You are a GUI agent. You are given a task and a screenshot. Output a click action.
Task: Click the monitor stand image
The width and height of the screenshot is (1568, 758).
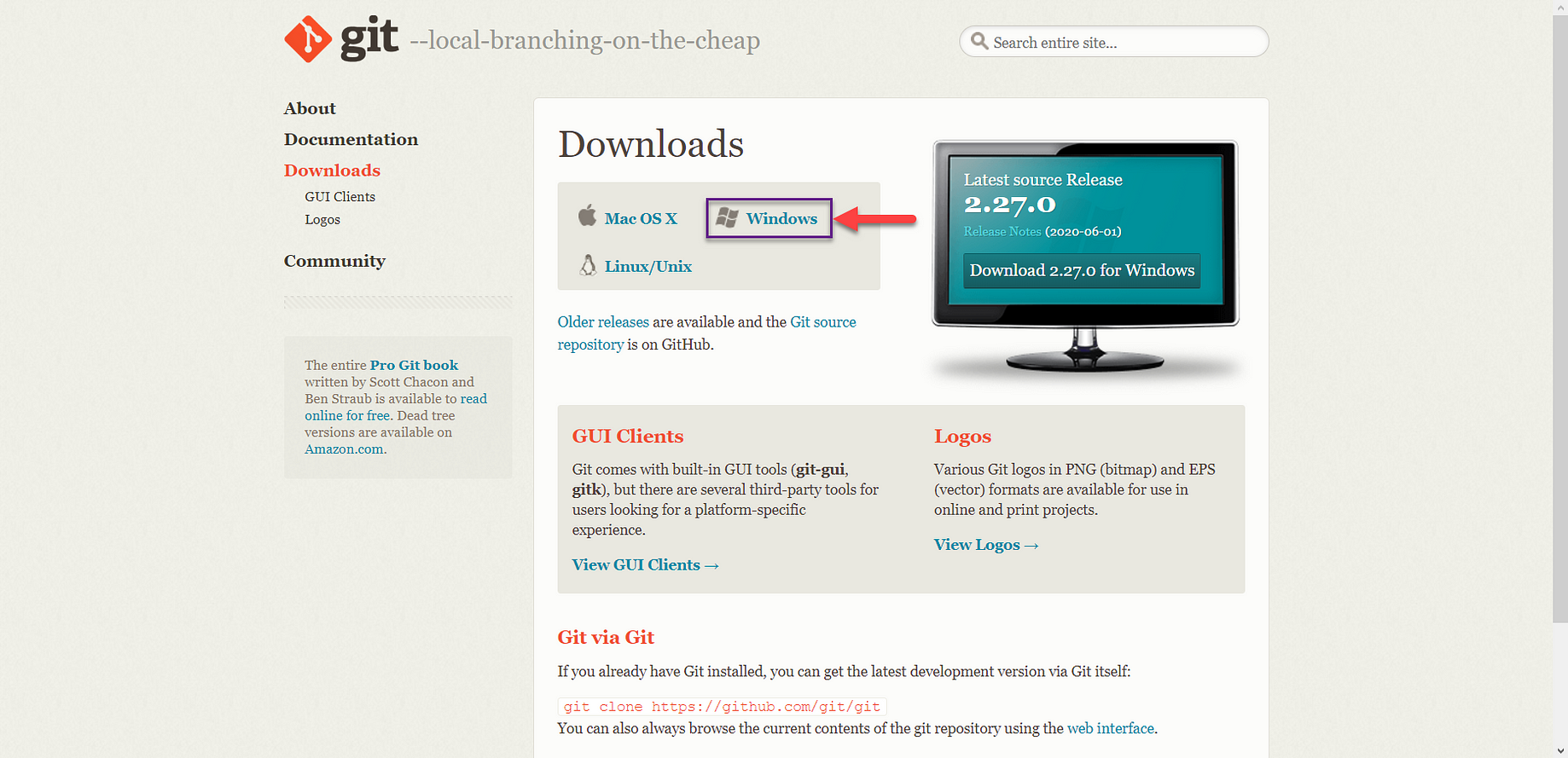point(1084,350)
